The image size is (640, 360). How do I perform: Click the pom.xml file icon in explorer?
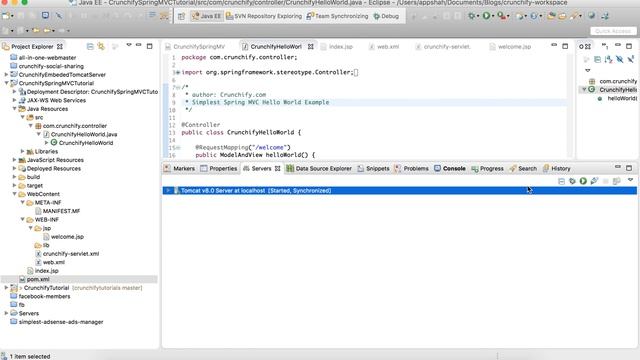tap(22, 279)
